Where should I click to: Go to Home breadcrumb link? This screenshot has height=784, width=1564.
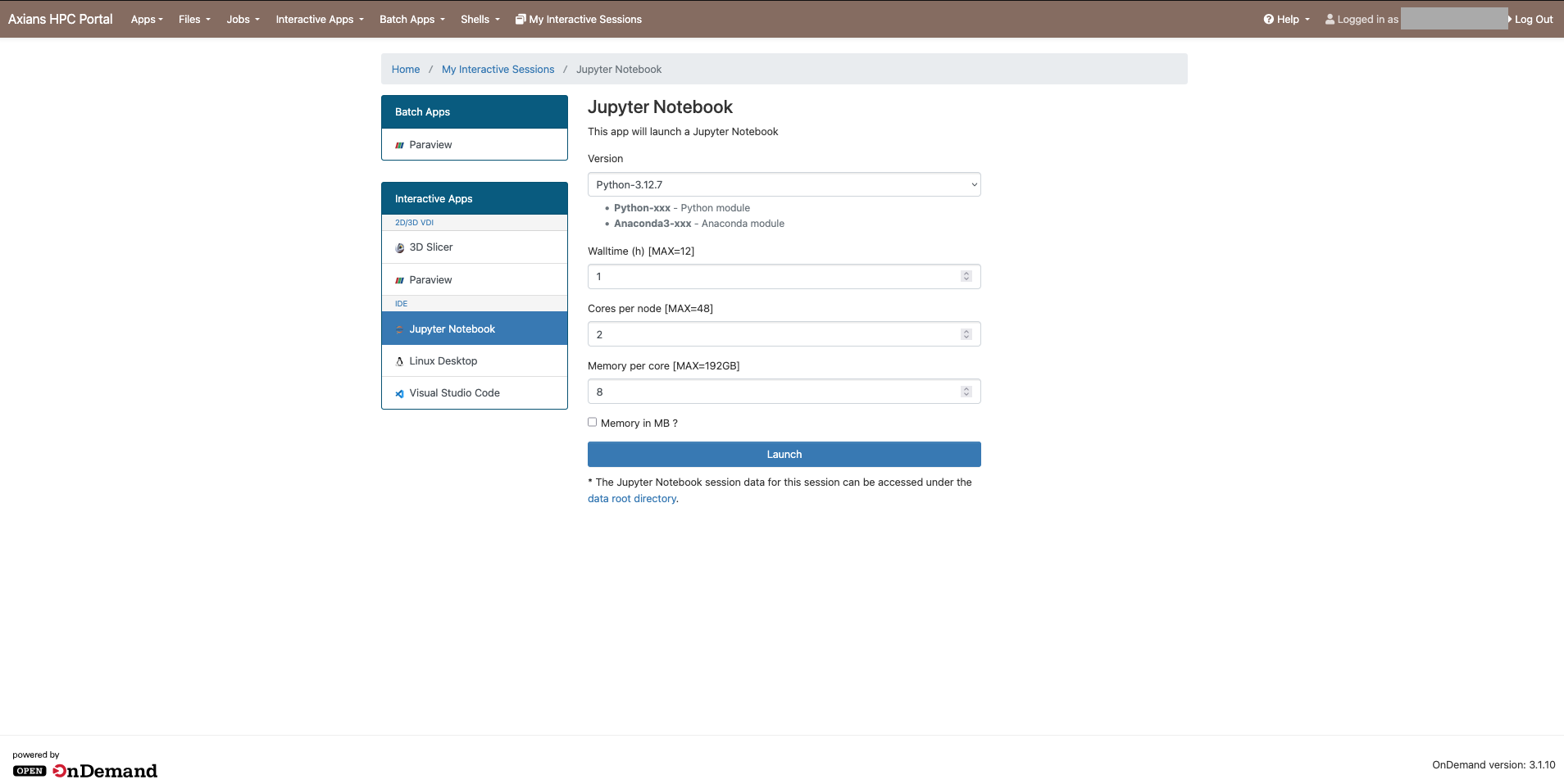405,70
